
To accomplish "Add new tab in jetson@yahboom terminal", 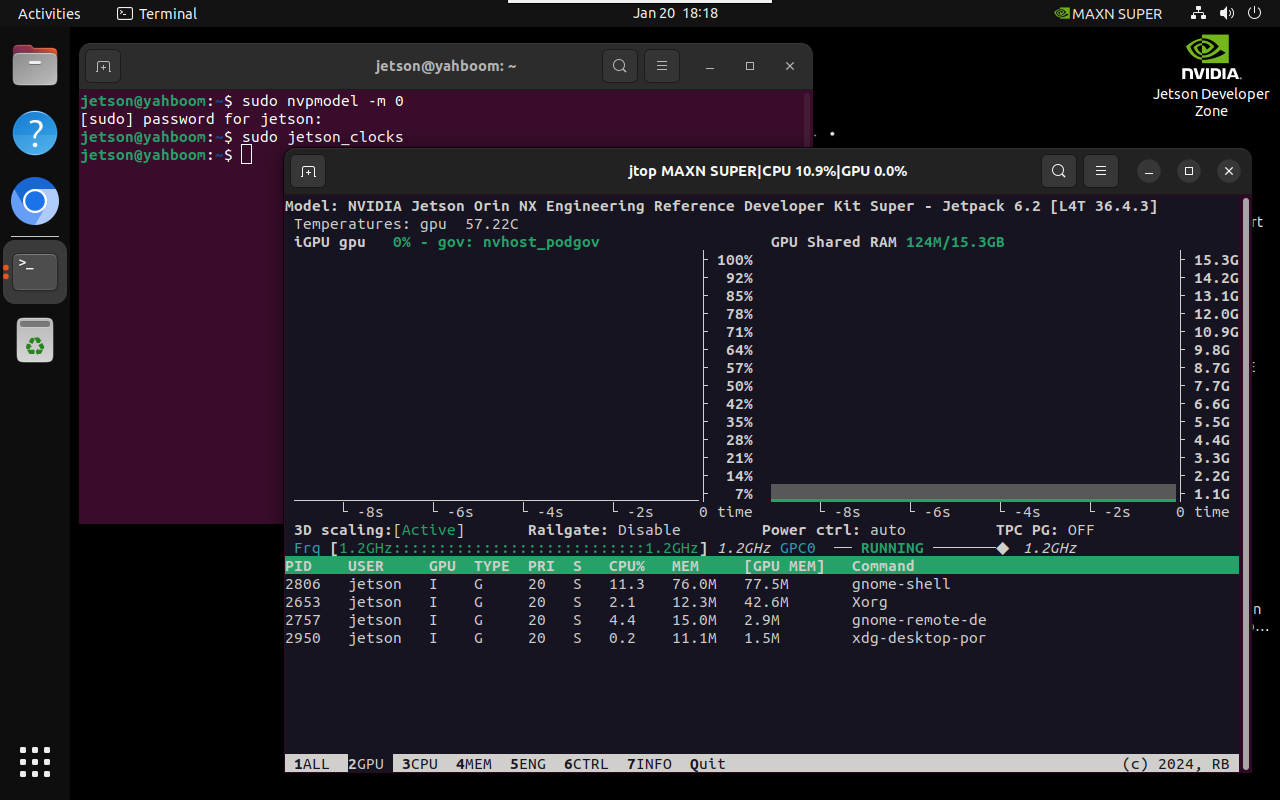I will pos(103,66).
